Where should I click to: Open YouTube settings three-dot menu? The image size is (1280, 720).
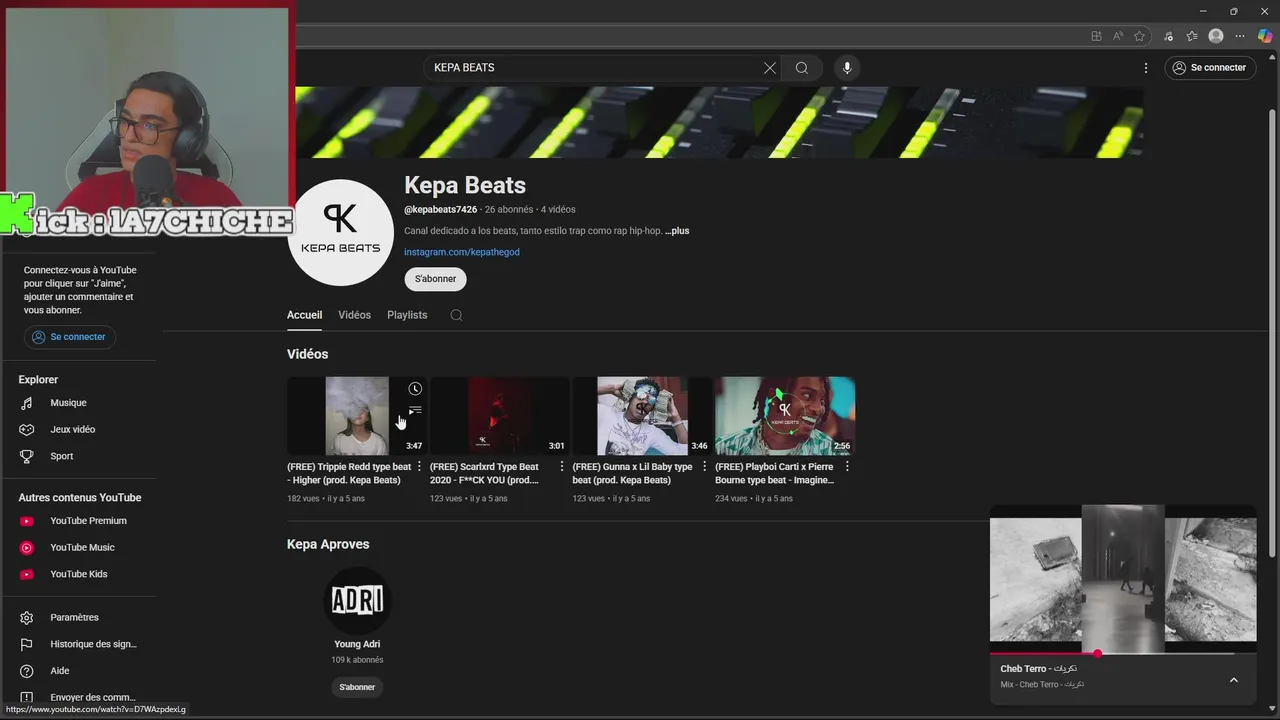(1146, 68)
